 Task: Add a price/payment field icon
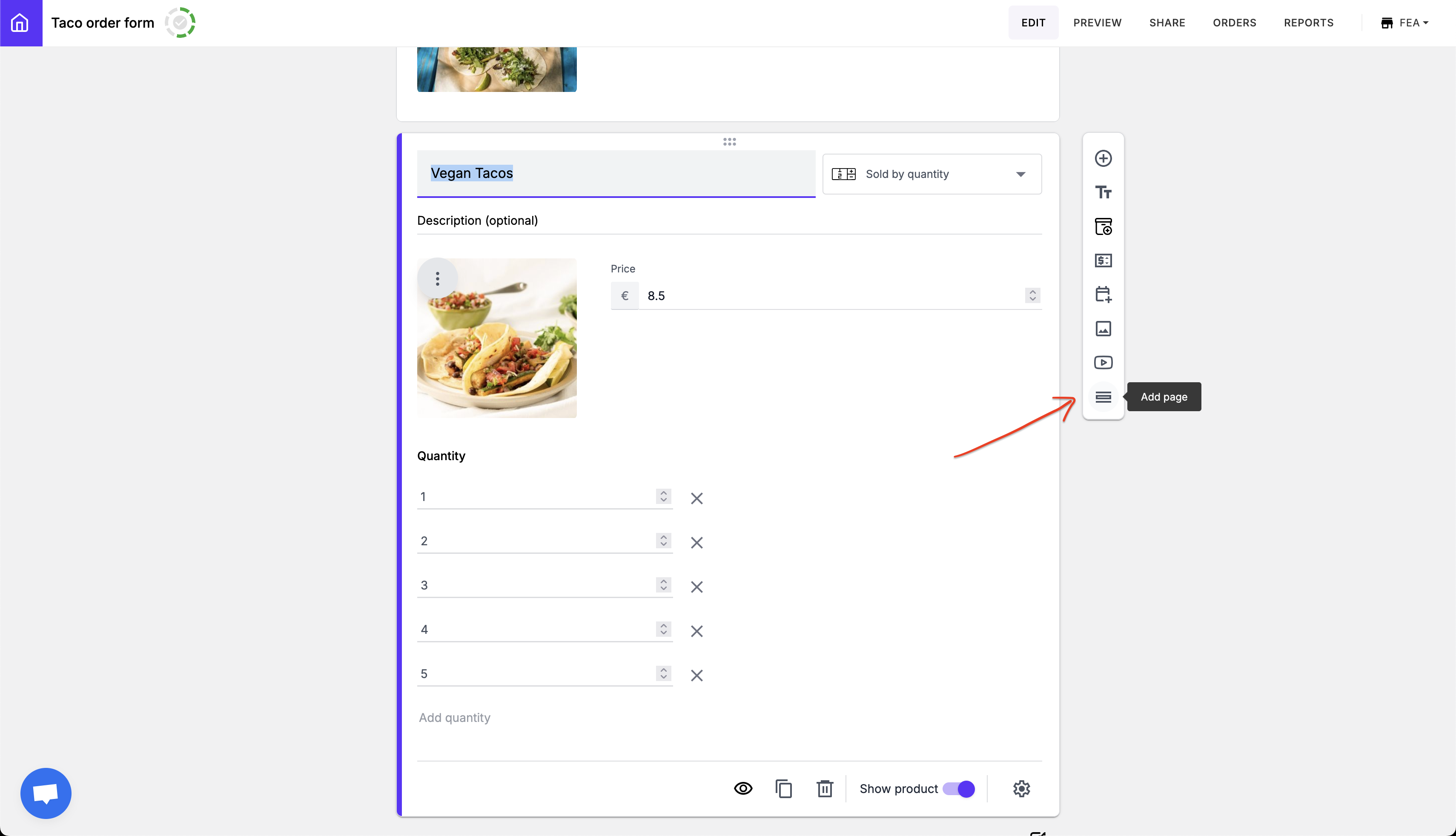coord(1103,261)
